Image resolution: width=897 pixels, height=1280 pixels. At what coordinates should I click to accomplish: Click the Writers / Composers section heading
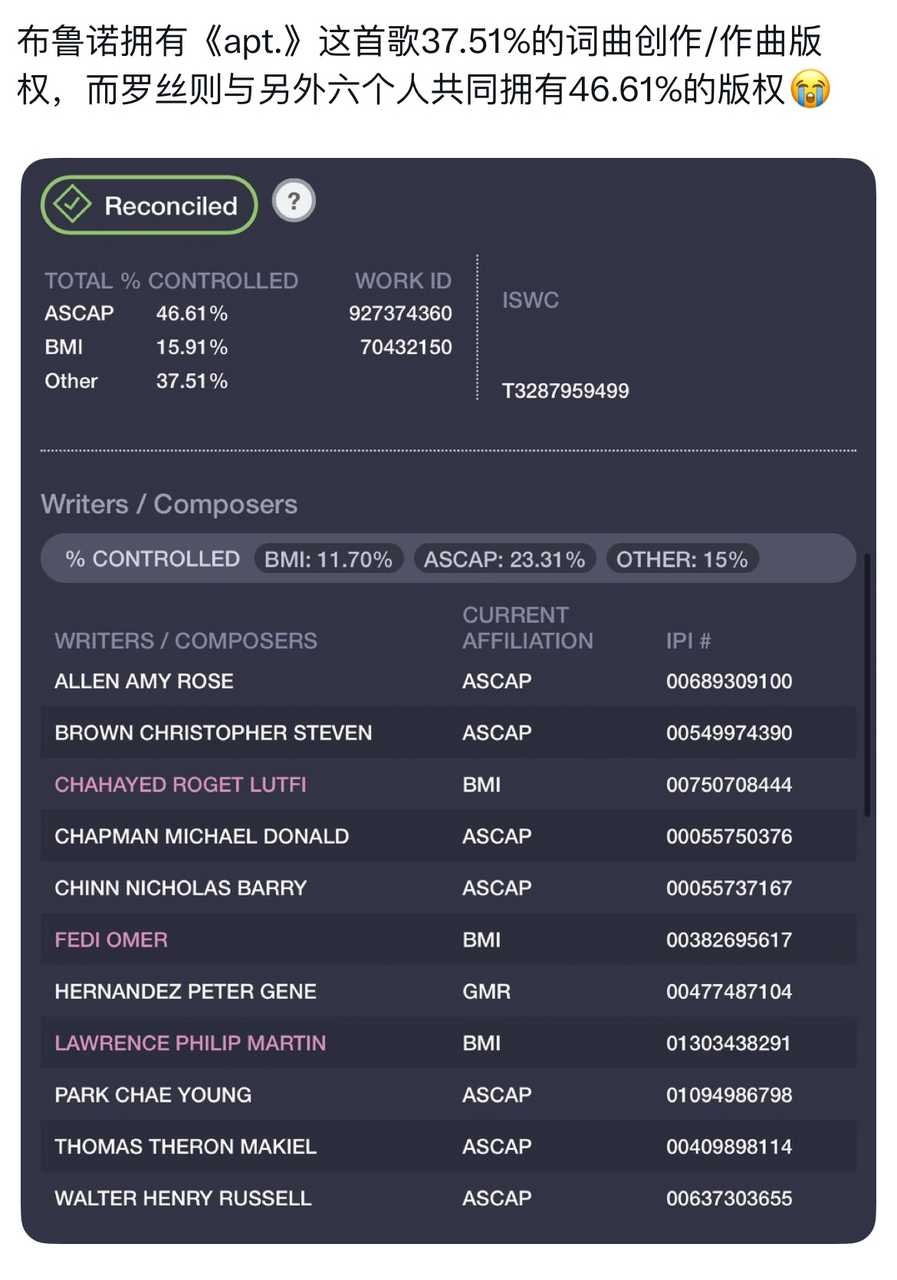(169, 504)
